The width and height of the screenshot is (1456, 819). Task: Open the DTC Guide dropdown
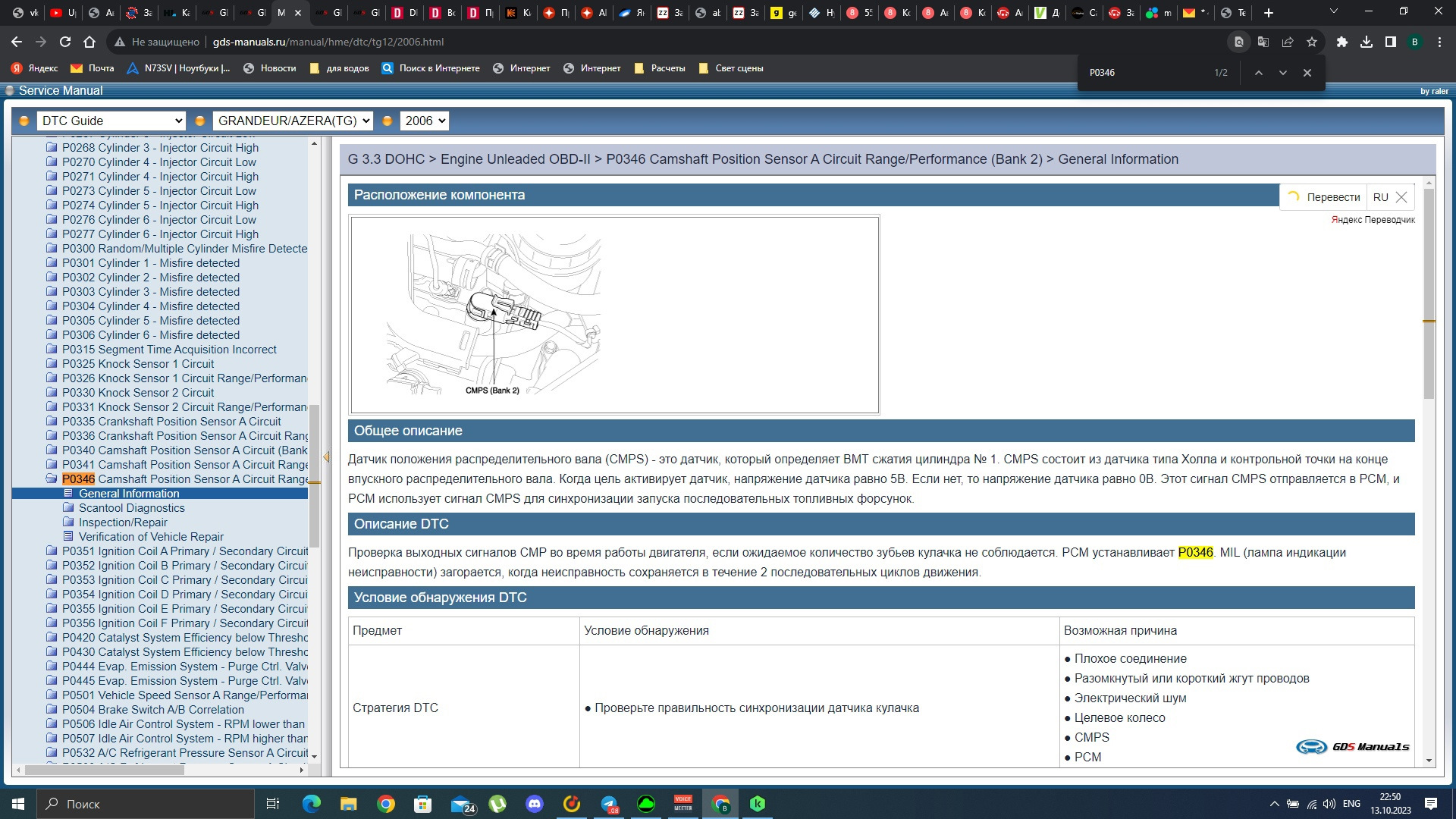point(111,121)
